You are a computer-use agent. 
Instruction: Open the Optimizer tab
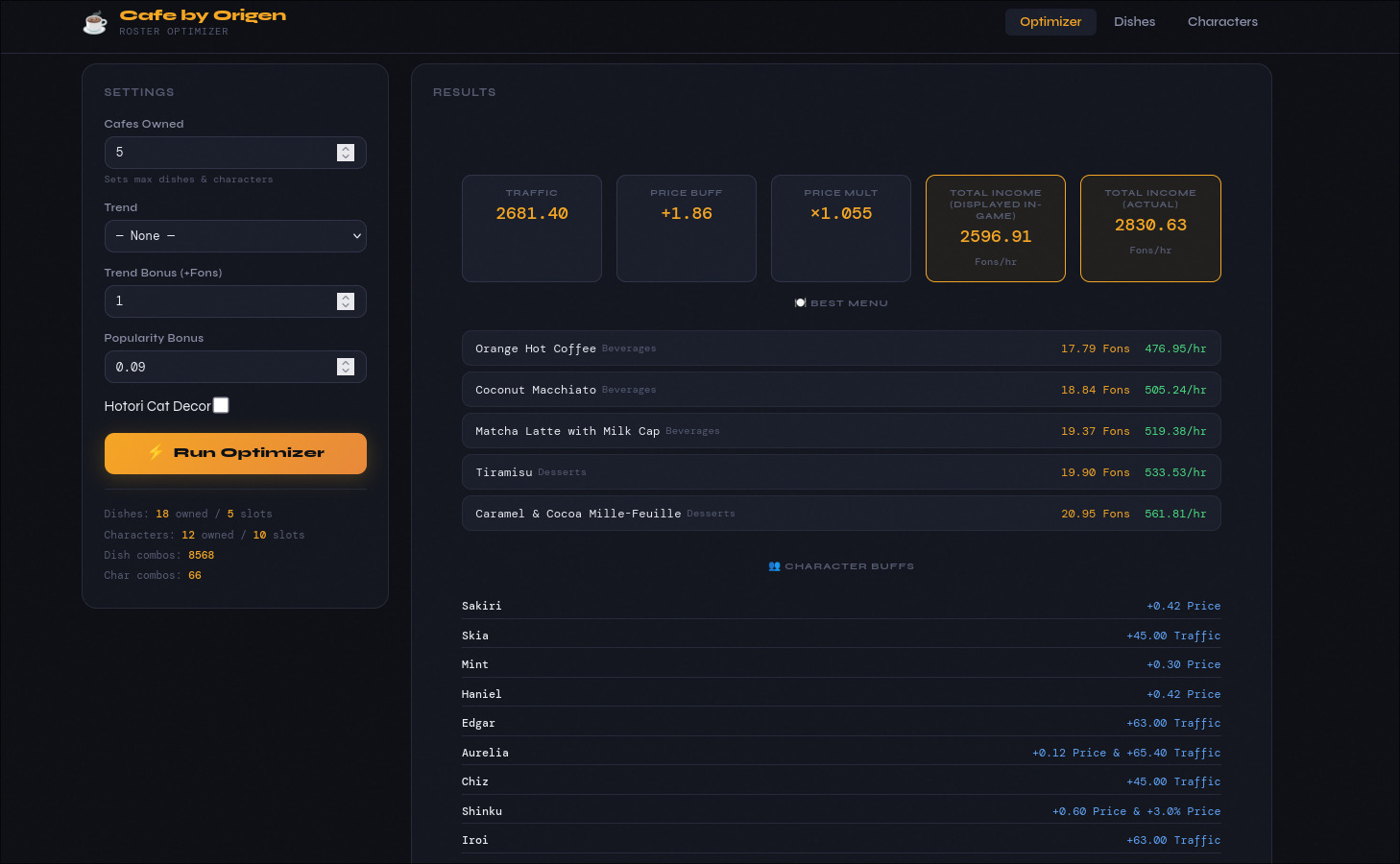pyautogui.click(x=1050, y=22)
